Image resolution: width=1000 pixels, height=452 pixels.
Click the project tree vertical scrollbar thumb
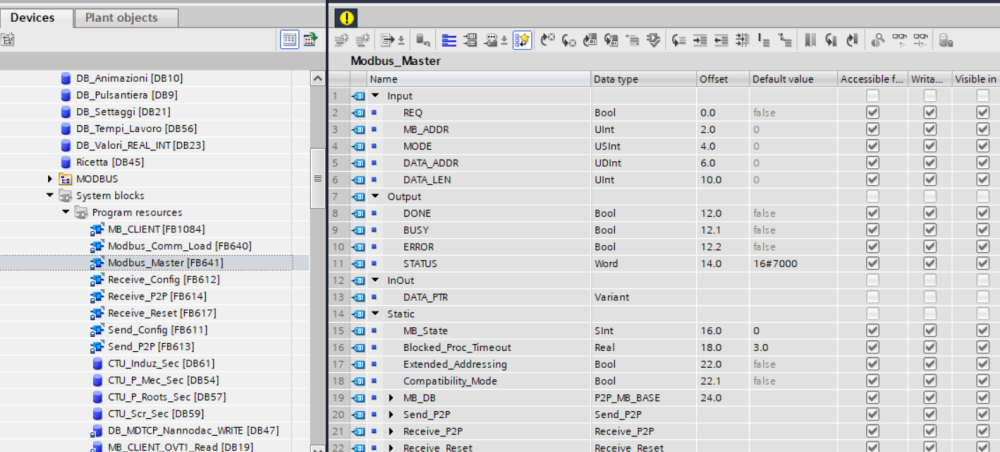click(318, 179)
